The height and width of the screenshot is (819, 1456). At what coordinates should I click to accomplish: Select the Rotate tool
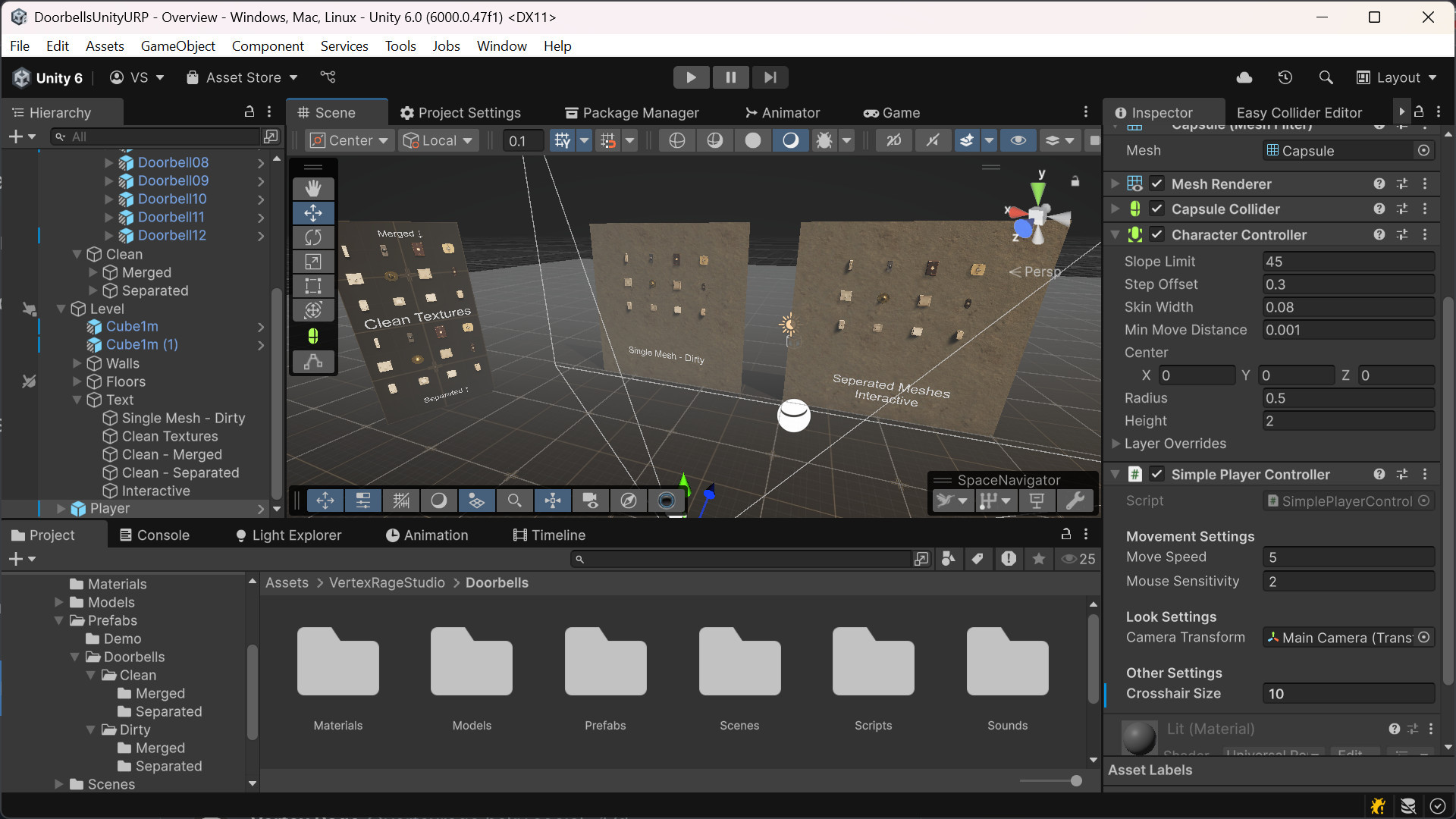tap(313, 237)
